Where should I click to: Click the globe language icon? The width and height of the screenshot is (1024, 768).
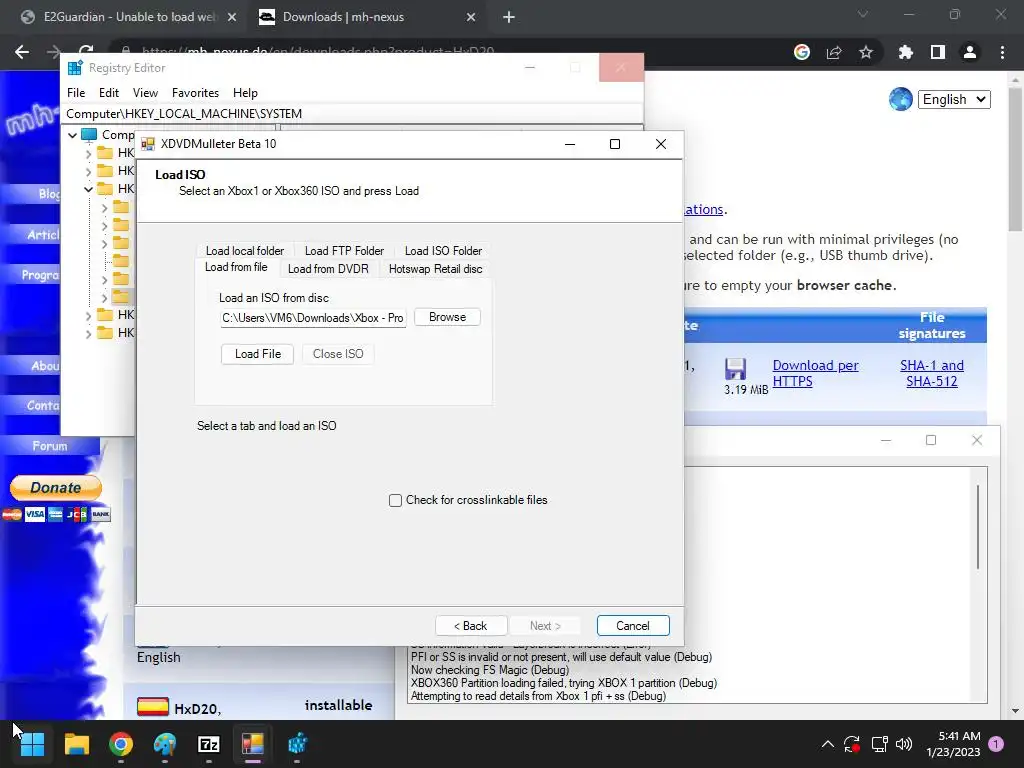pyautogui.click(x=901, y=99)
